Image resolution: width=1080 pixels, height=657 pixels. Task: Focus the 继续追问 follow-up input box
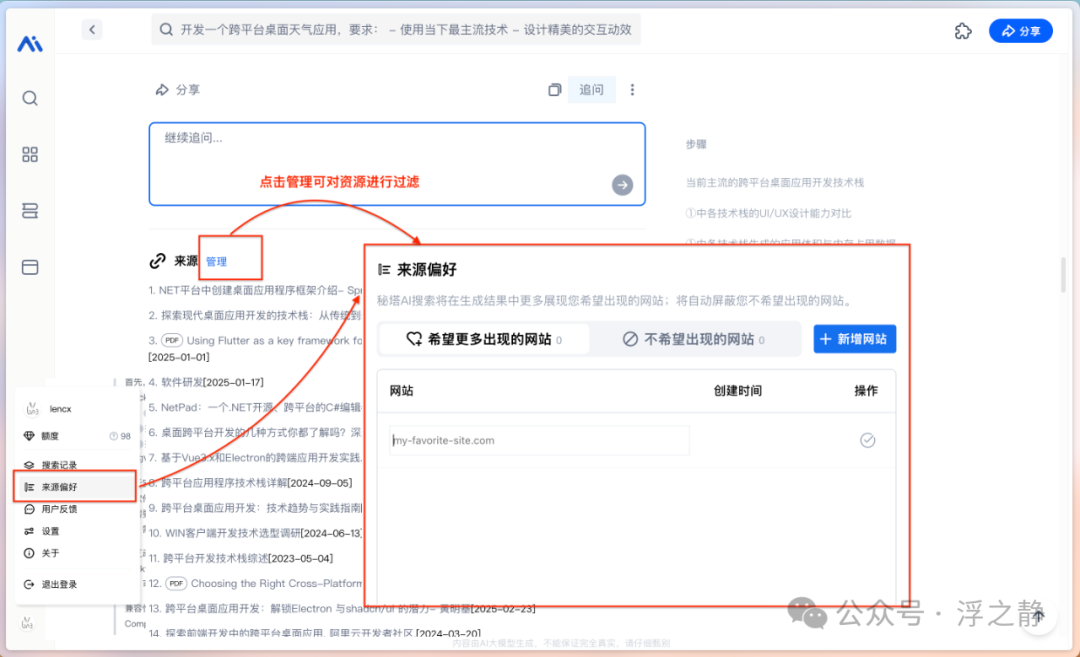397,164
